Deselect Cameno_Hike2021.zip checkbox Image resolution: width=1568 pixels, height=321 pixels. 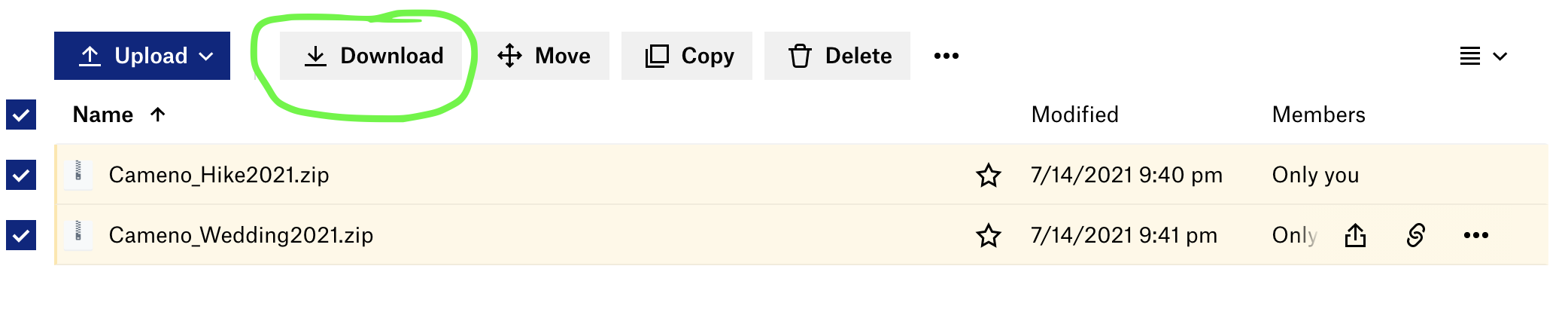[x=21, y=175]
